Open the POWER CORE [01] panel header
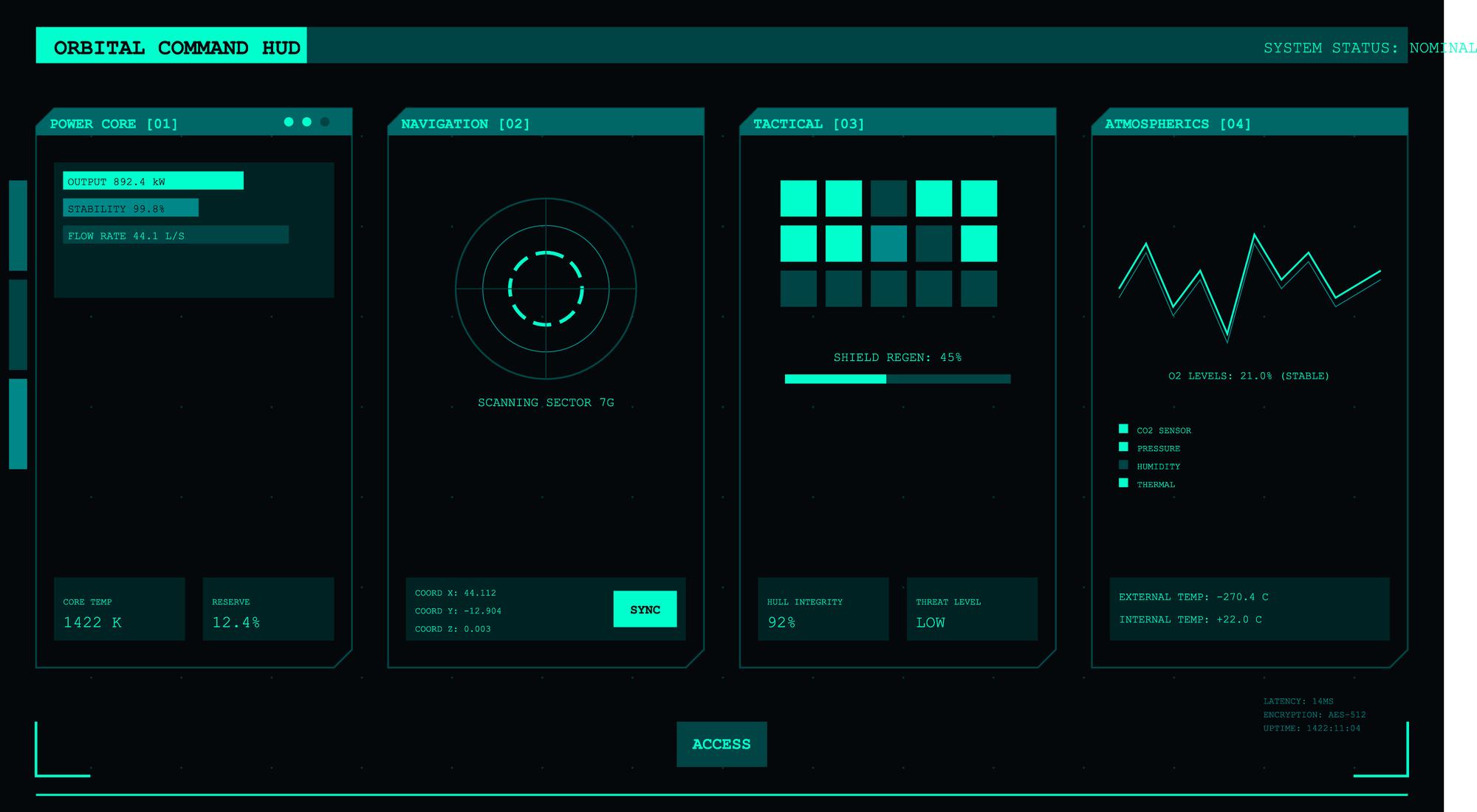 coord(194,123)
